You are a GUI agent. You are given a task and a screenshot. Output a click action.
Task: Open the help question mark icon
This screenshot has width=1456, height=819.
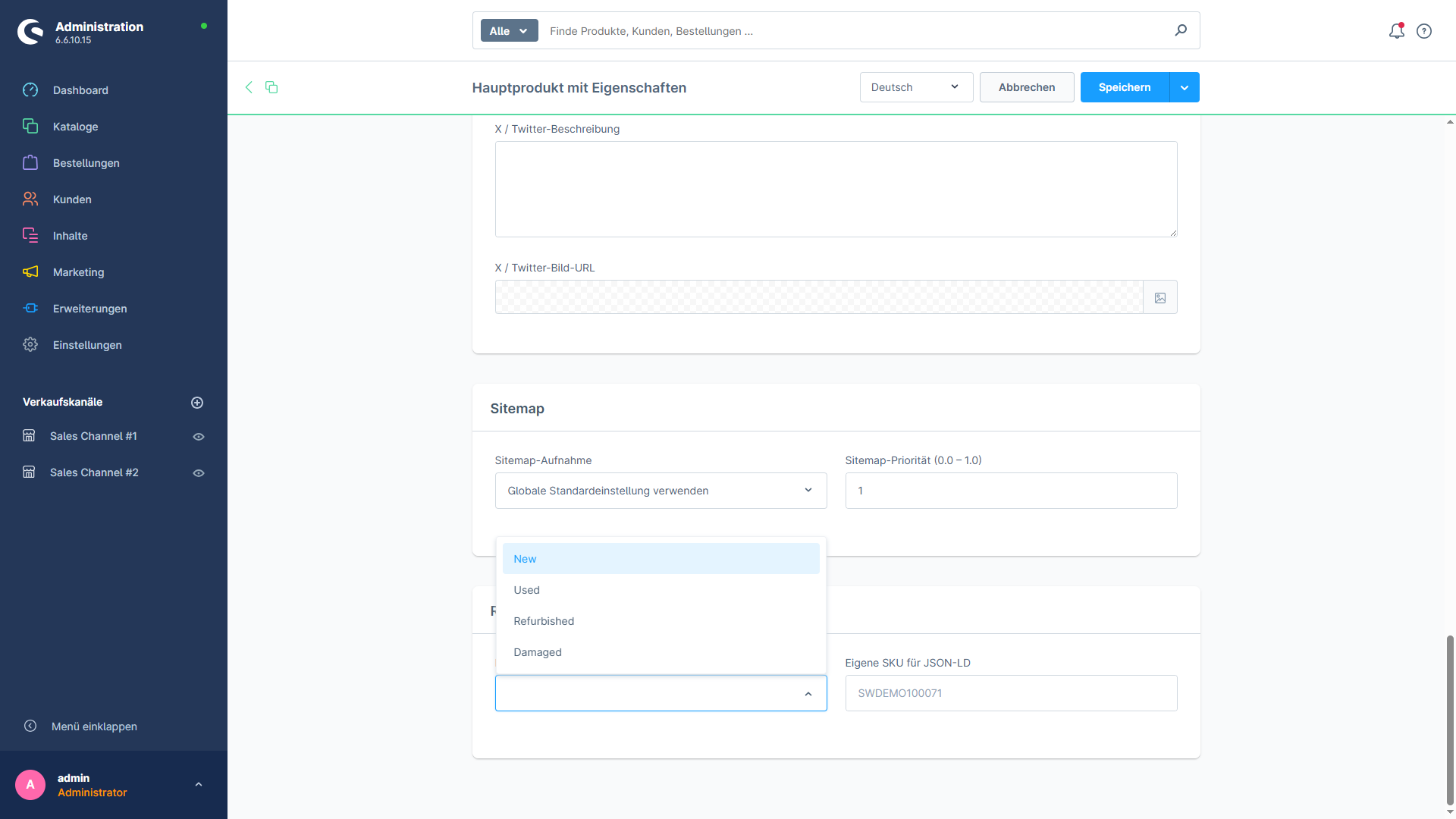(x=1424, y=31)
